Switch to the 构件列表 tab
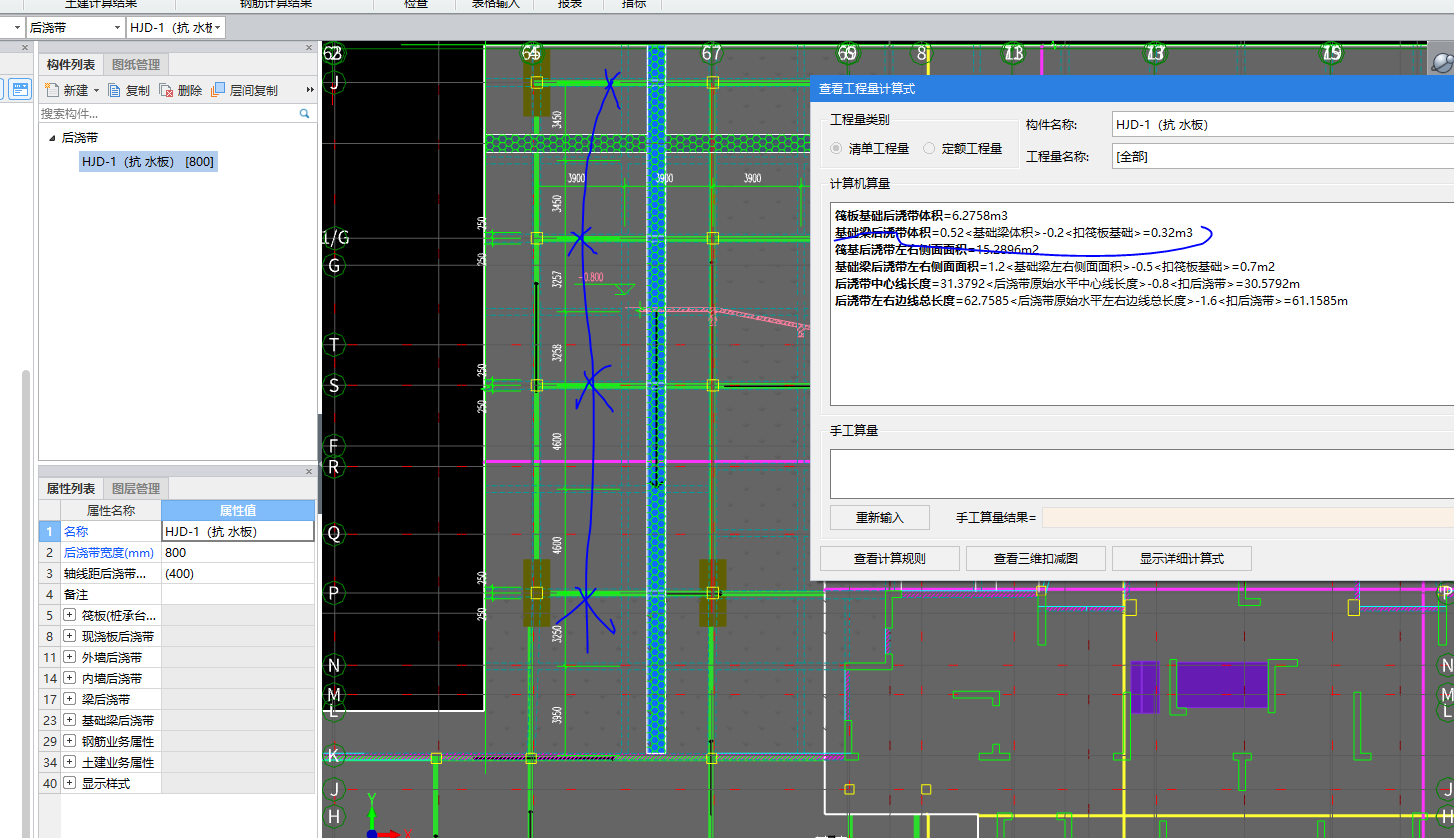The image size is (1454, 838). click(x=71, y=65)
